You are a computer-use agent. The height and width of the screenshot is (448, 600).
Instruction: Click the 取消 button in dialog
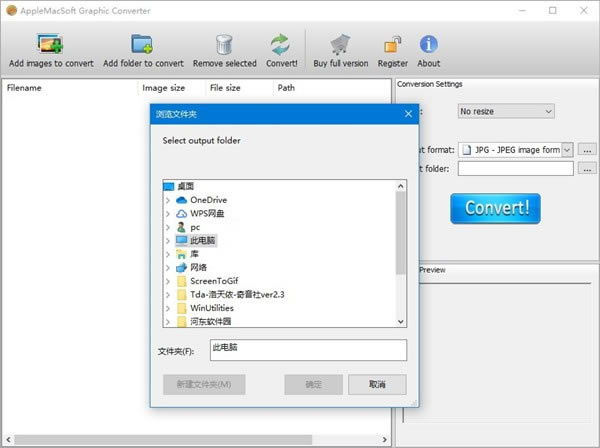click(376, 384)
